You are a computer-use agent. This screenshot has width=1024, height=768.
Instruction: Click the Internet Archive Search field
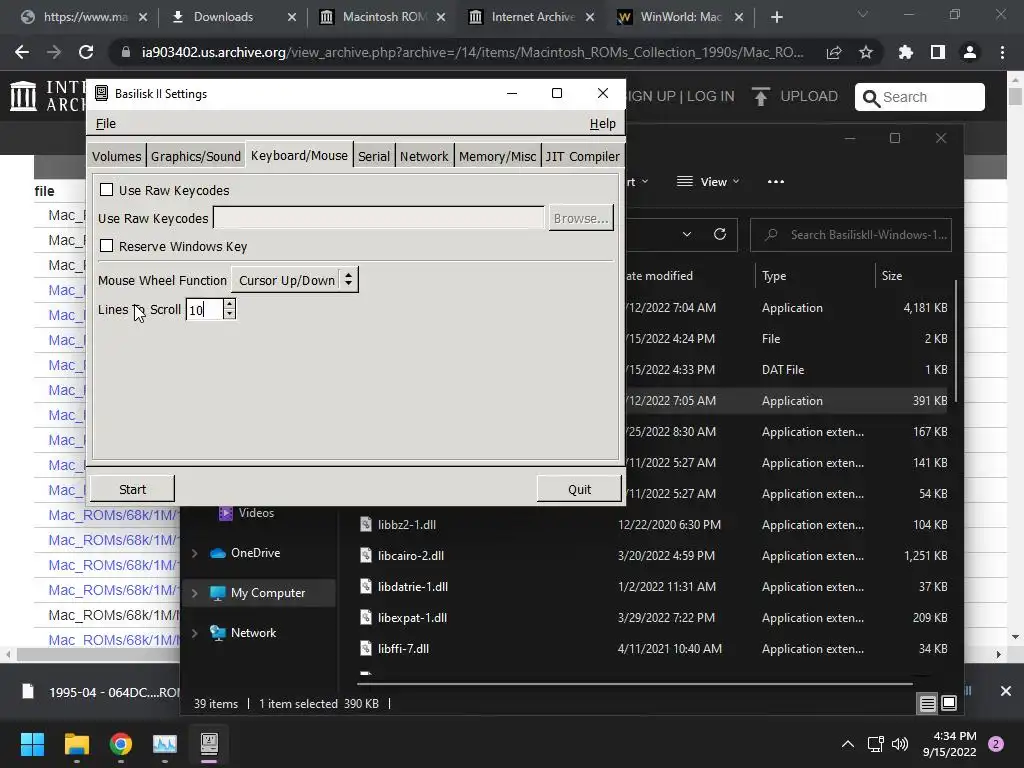coord(920,97)
